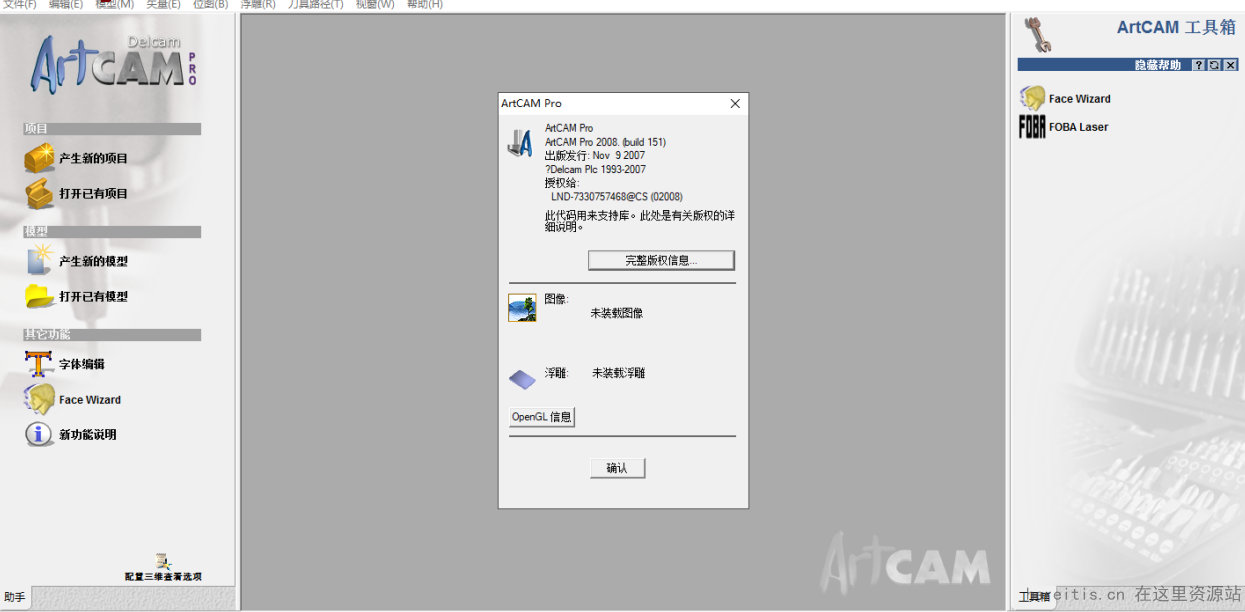The image size is (1245, 612).
Task: Switch to the 工具箱 tab
Action: click(x=1033, y=595)
